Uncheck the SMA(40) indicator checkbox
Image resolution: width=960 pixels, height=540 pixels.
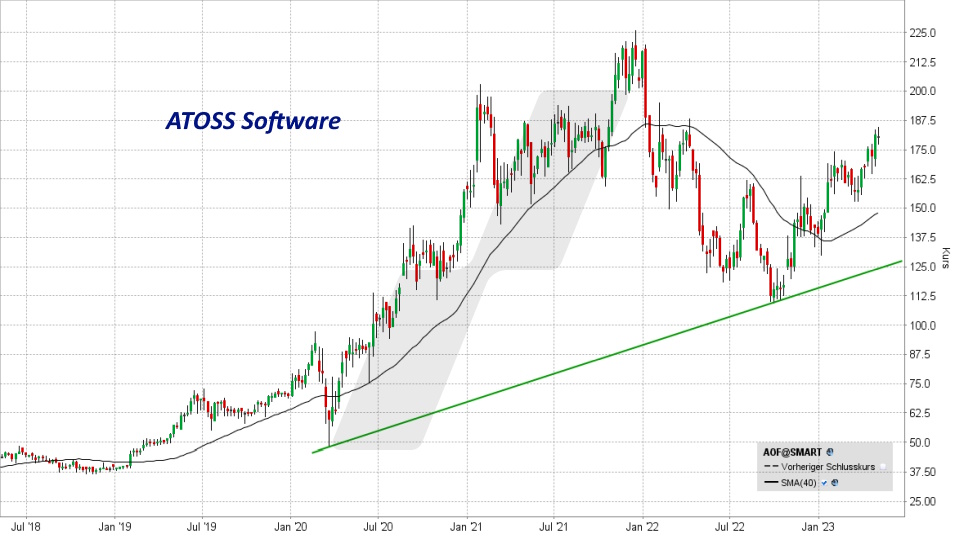(824, 482)
